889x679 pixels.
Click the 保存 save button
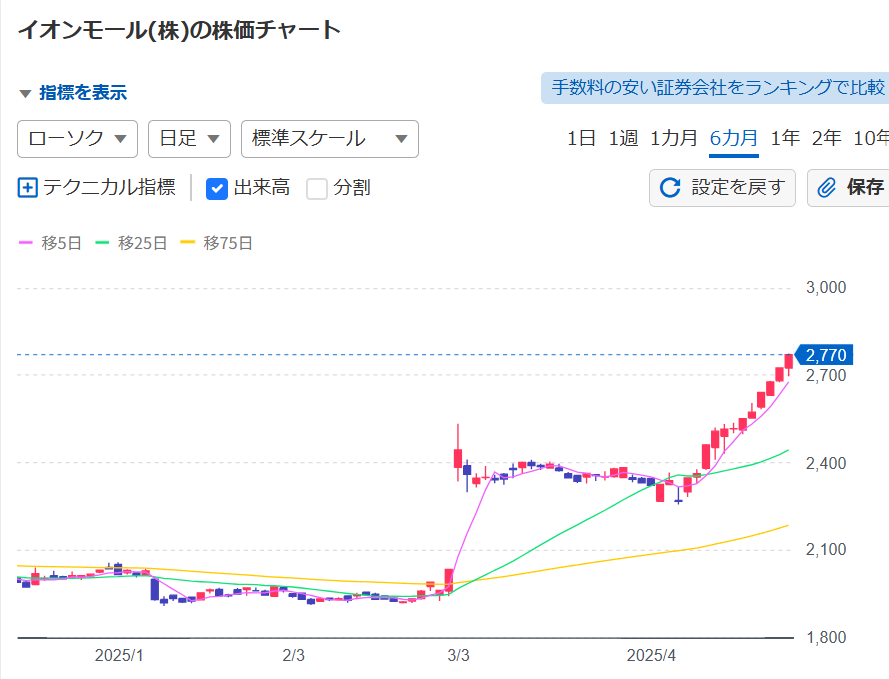pos(848,188)
